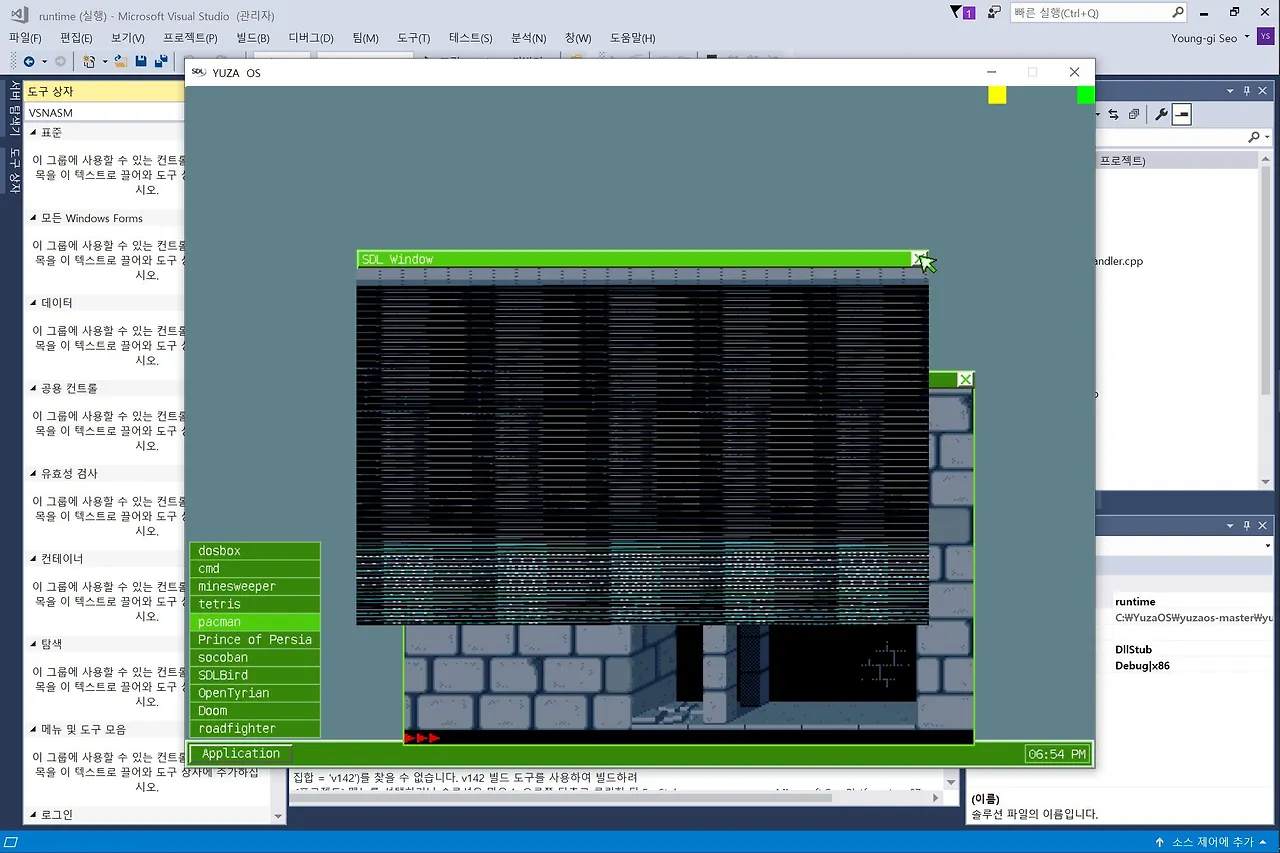This screenshot has height=853, width=1280.
Task: Open the 파일(F) menu
Action: pos(25,38)
